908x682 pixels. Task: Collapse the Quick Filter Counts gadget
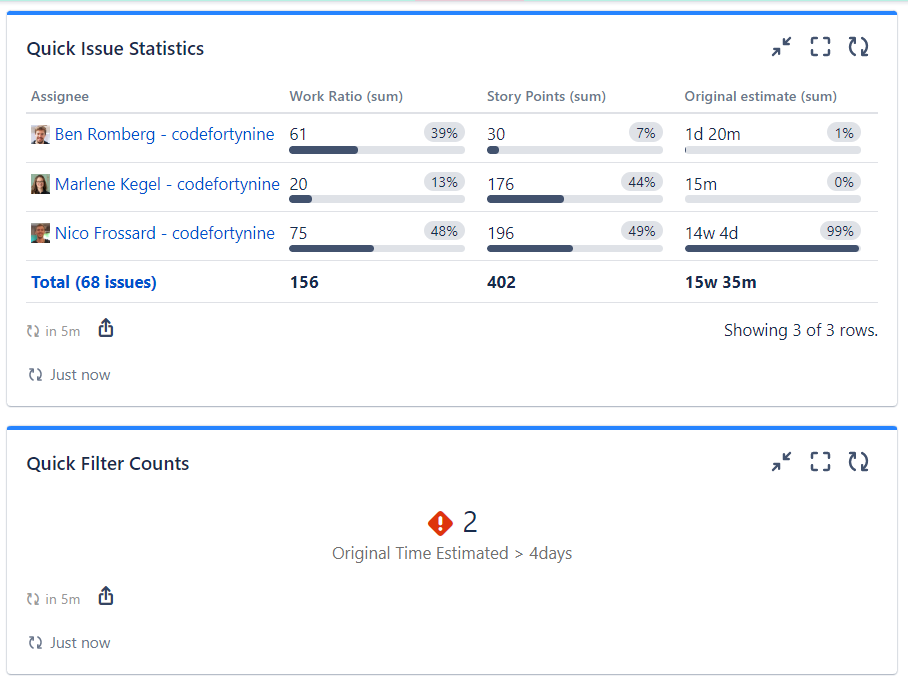(x=782, y=461)
